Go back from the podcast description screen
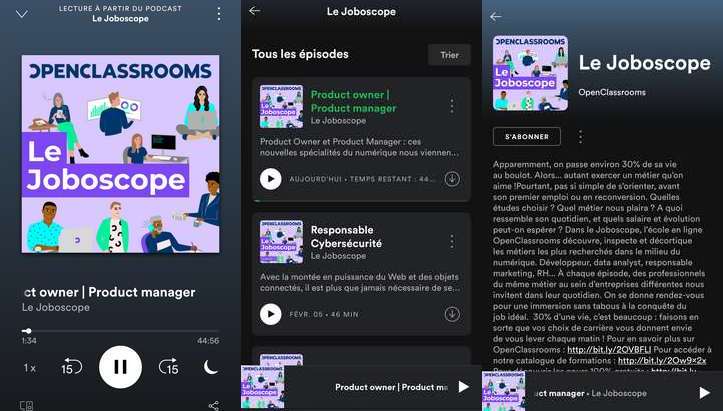The width and height of the screenshot is (723, 411). (x=496, y=17)
